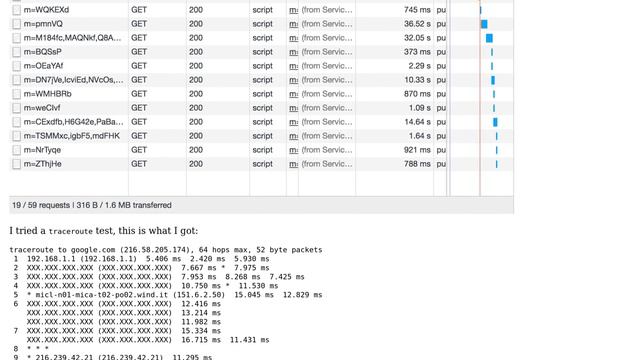Click the file icon beside m=ZThjHe
This screenshot has width=640, height=360.
16,164
